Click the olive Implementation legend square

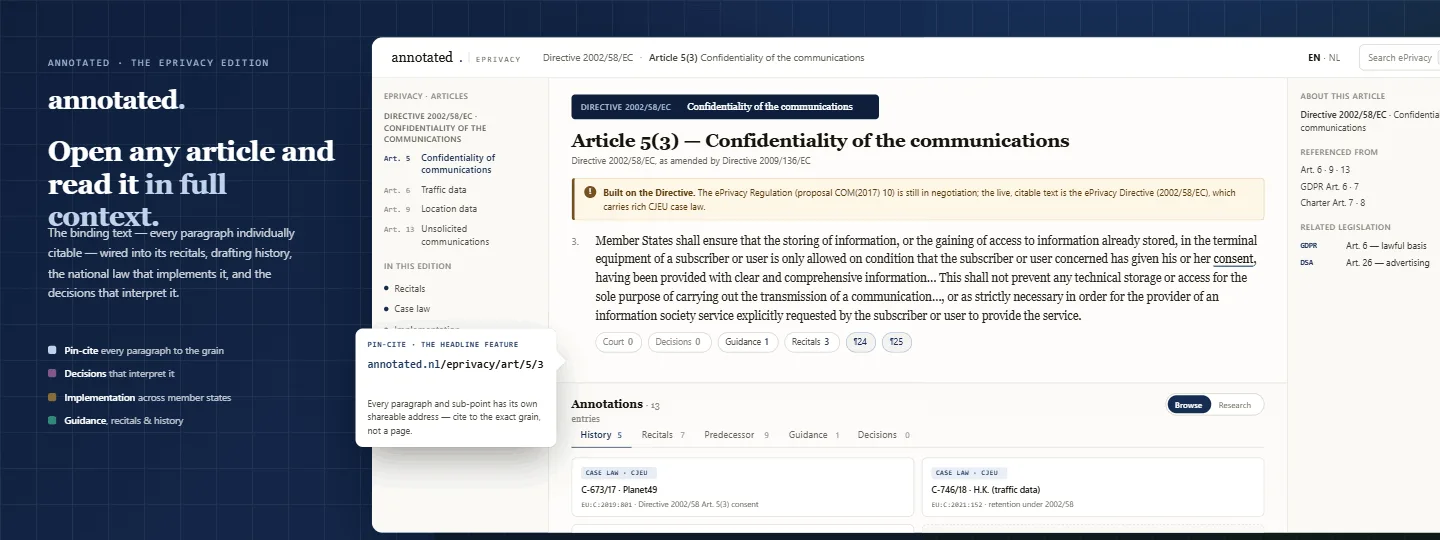click(52, 397)
